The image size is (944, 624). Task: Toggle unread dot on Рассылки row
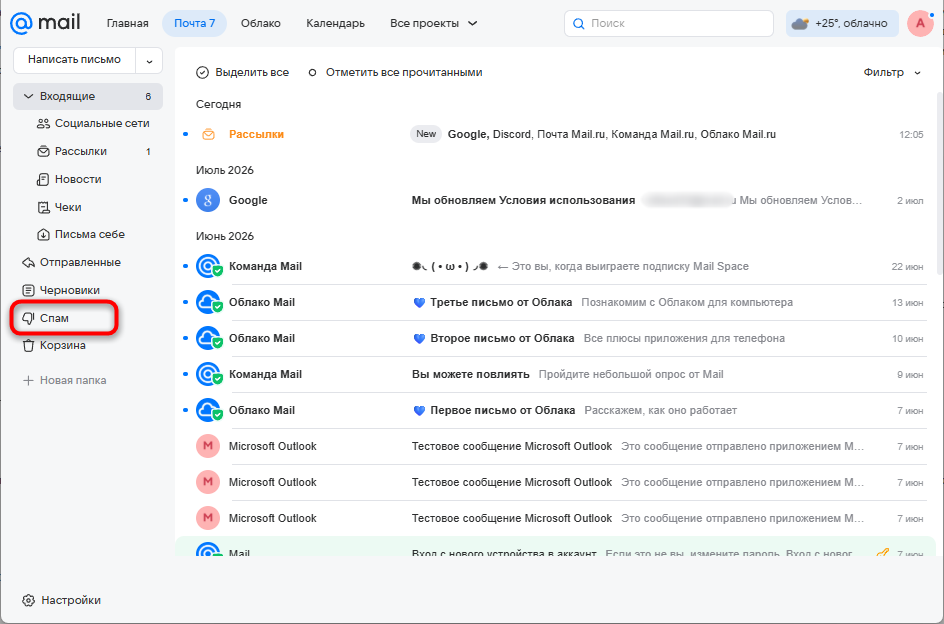point(185,134)
